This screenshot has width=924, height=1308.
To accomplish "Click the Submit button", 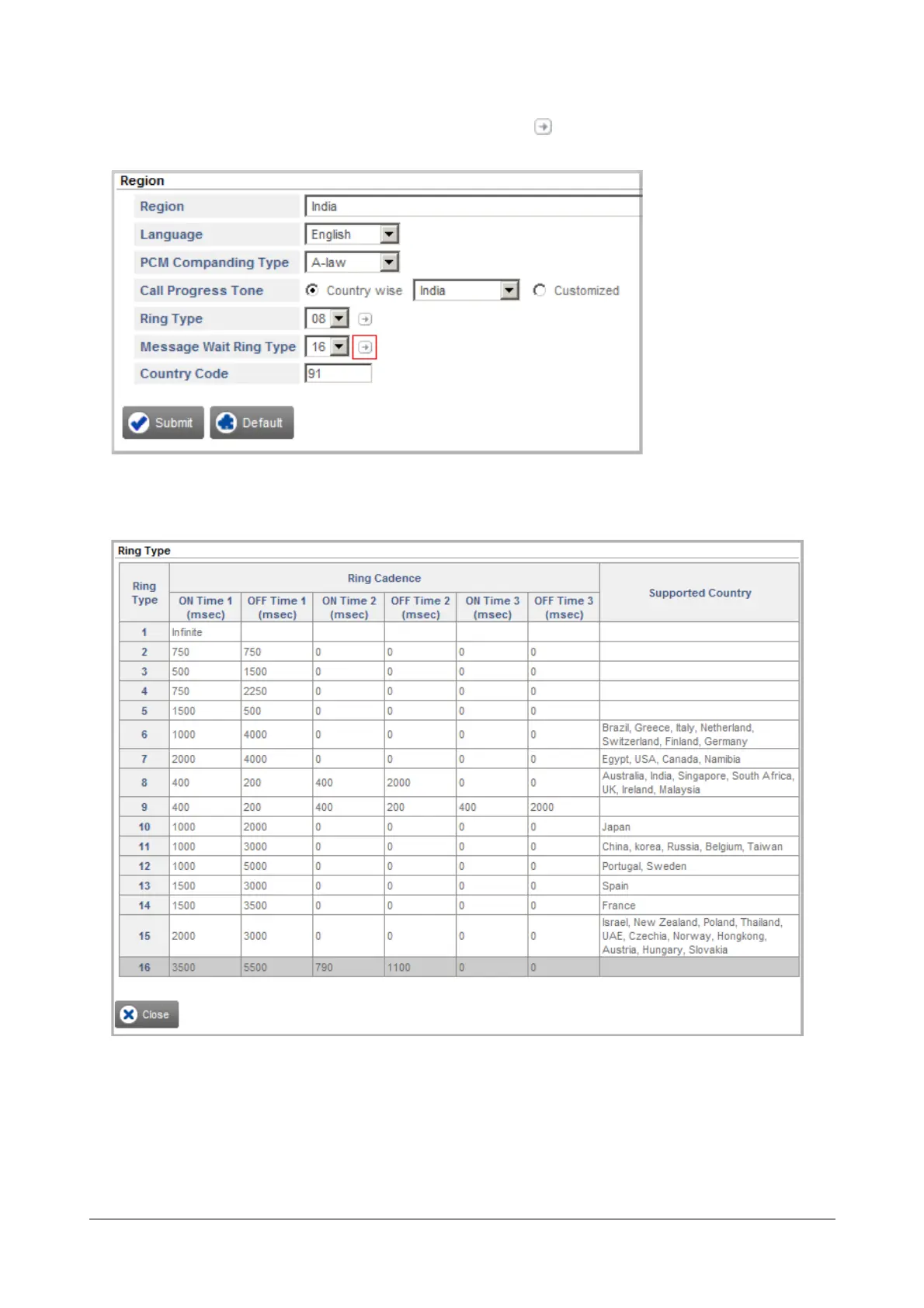I will pyautogui.click(x=163, y=423).
